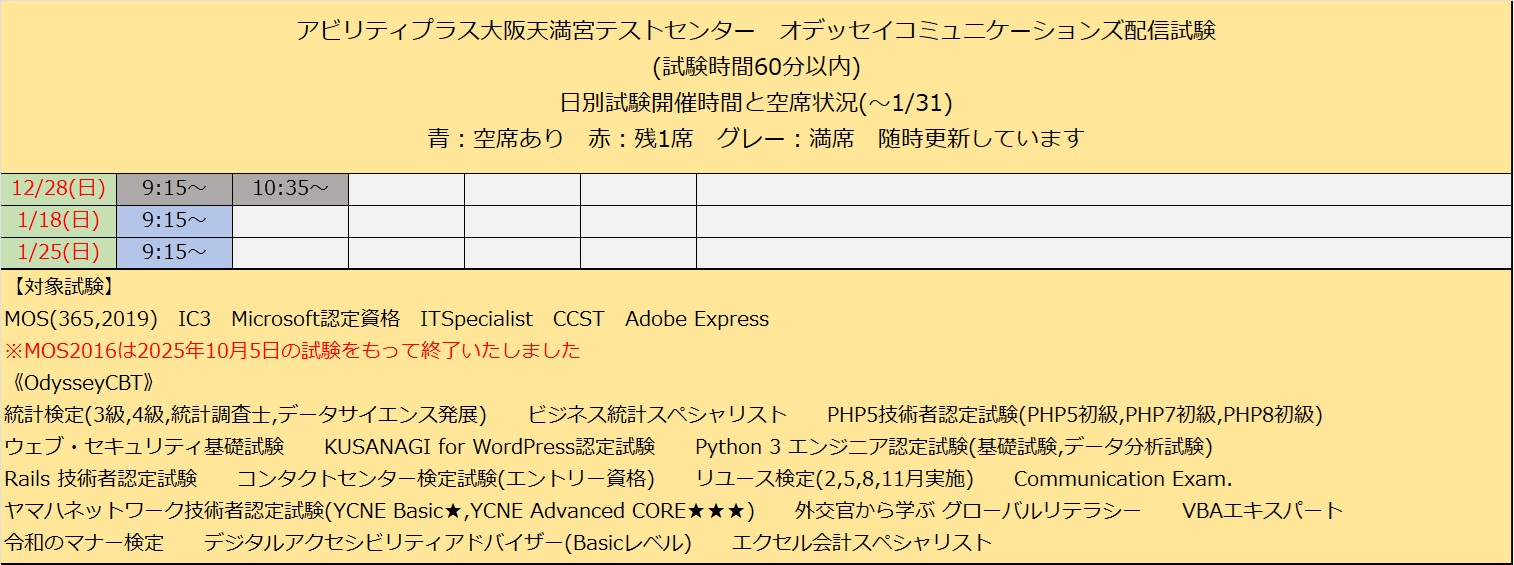Choose the blue 9:15～ slot on 1/18

[174, 221]
